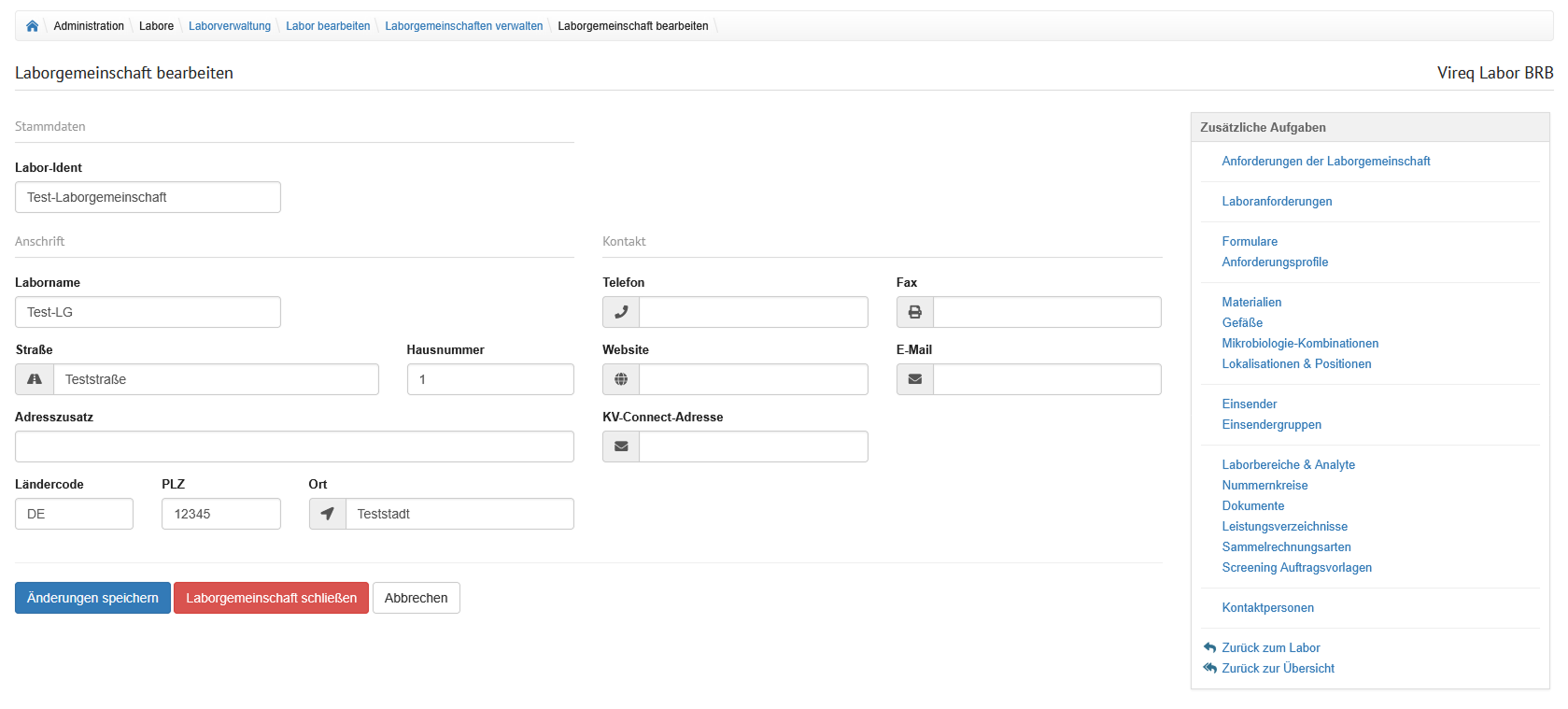Focus the Labor-Ident input field
1568x709 pixels.
(148, 197)
